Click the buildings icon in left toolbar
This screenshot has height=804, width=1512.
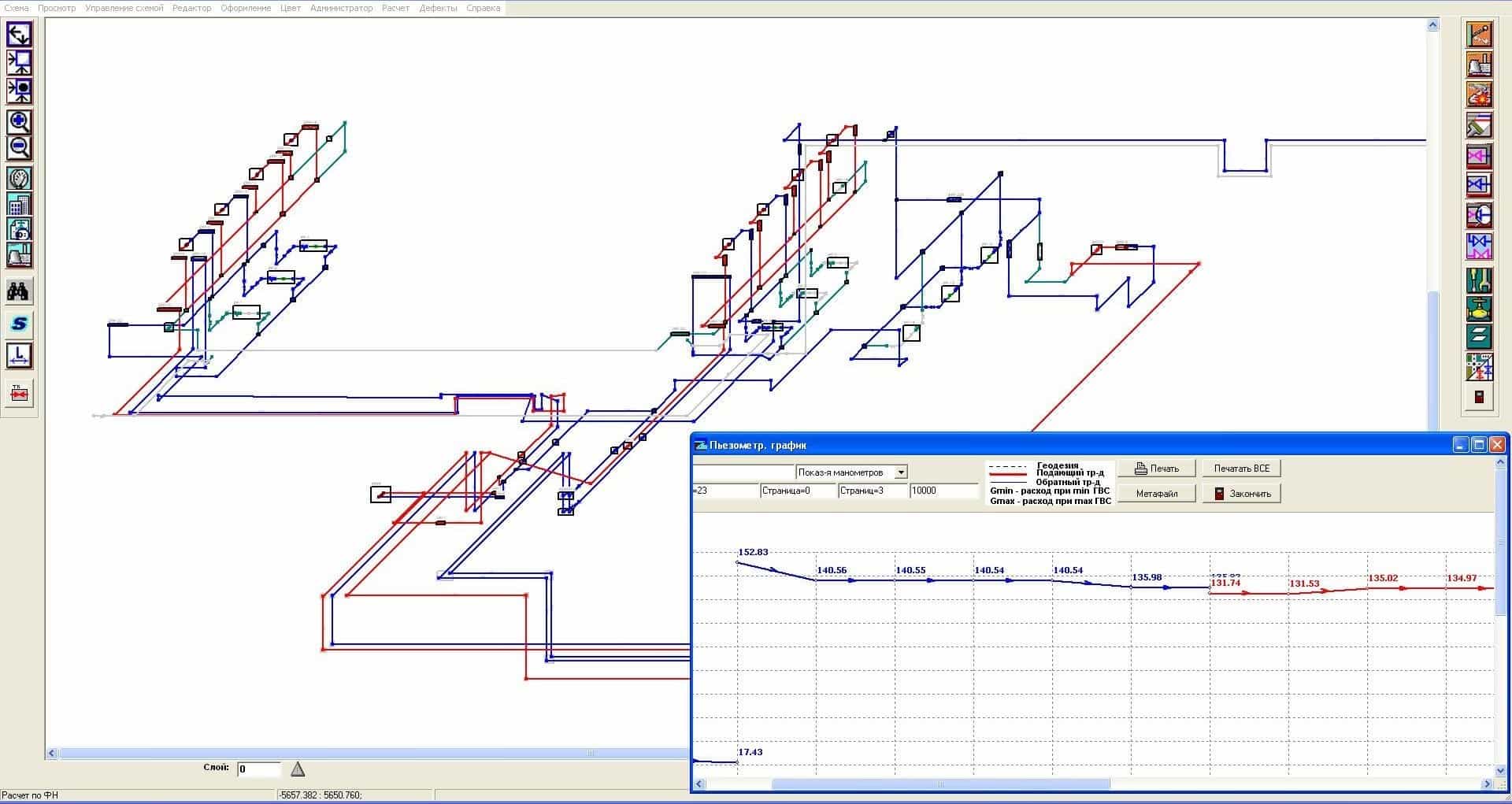click(x=19, y=205)
